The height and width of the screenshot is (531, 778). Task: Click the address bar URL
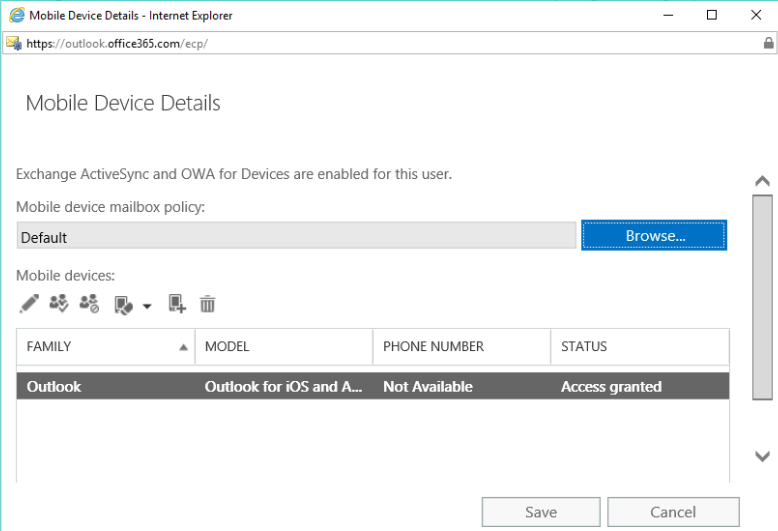pyautogui.click(x=117, y=44)
